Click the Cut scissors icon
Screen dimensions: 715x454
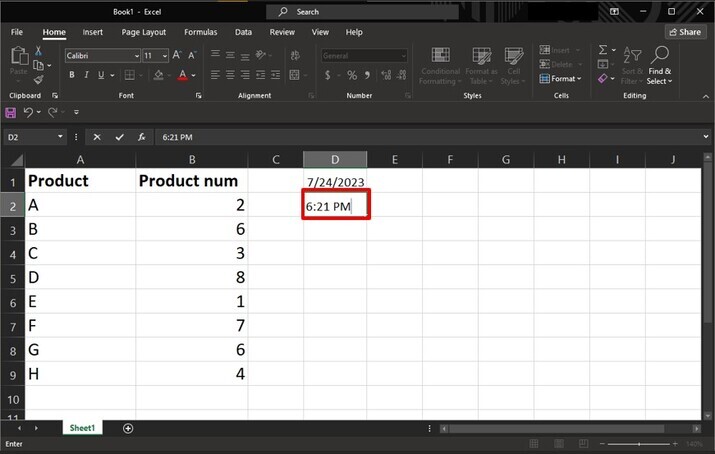tap(38, 51)
